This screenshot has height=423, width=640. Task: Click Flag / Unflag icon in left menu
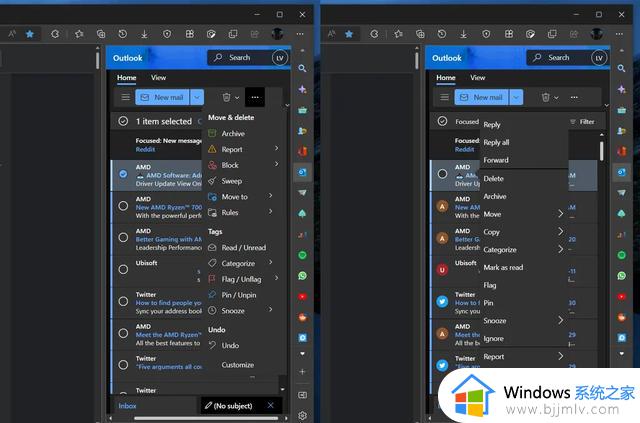coord(212,279)
